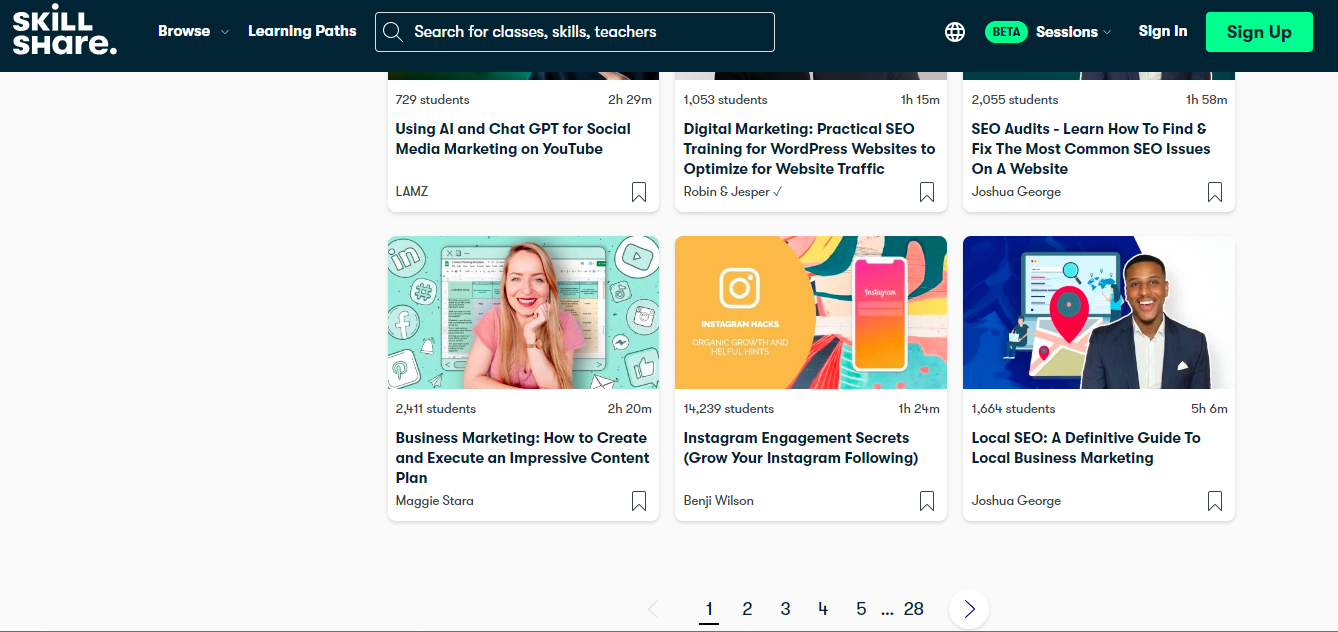
Task: Go to page 4
Action: (x=823, y=609)
